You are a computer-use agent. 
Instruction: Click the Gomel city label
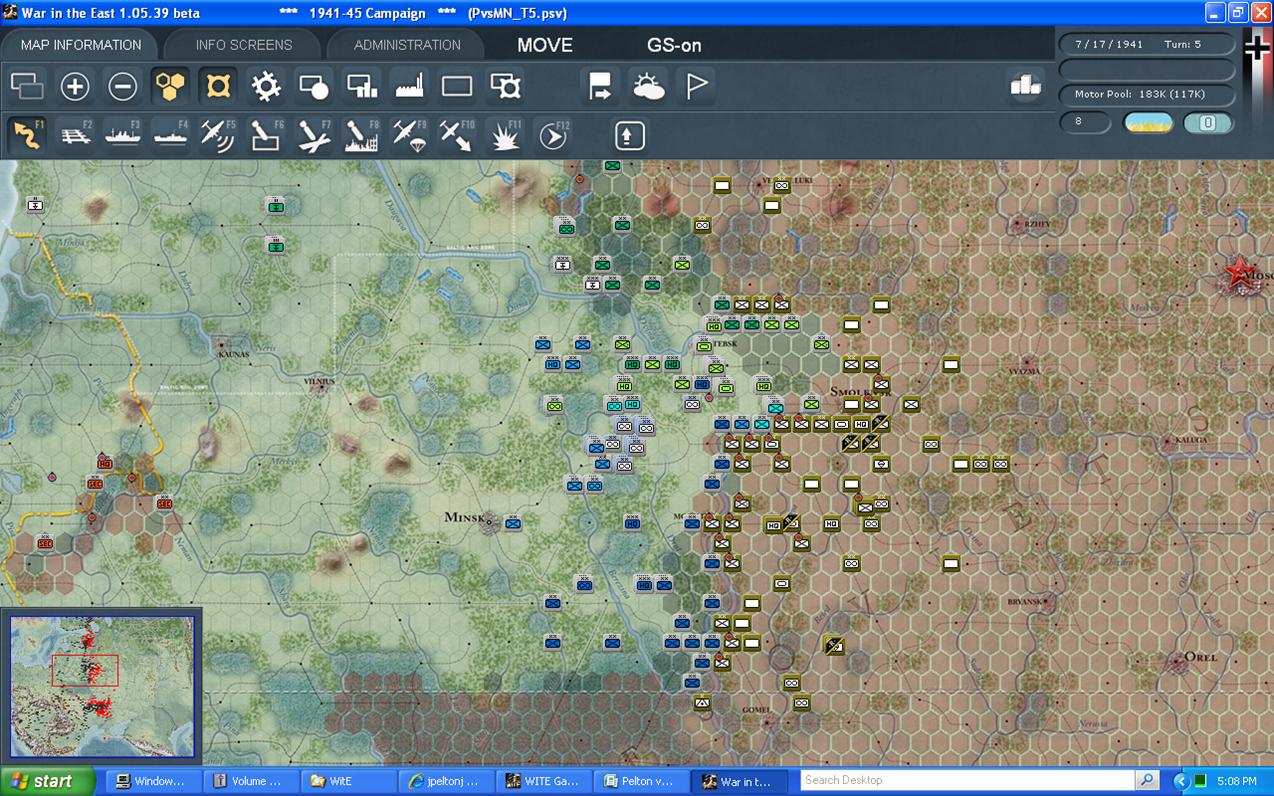756,709
